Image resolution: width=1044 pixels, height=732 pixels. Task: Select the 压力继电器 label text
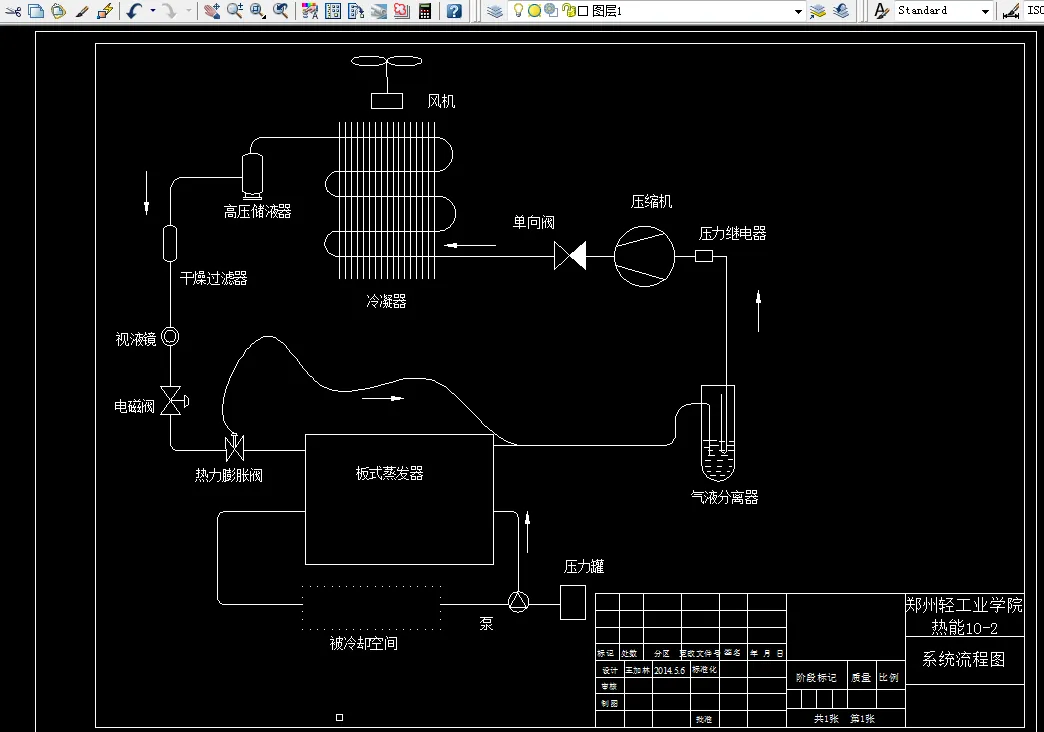pyautogui.click(x=732, y=234)
